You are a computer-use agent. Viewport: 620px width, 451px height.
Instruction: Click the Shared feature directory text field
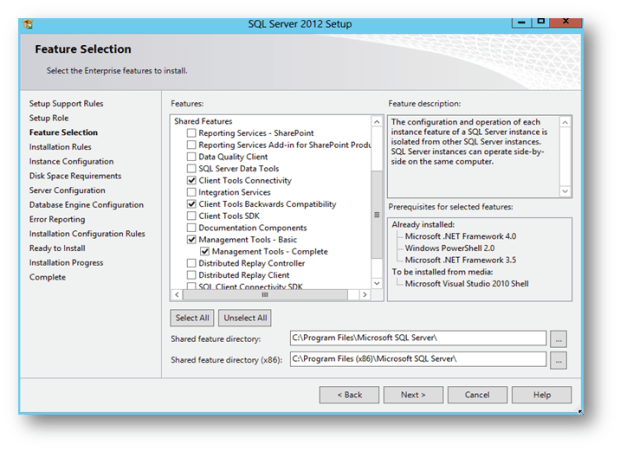(417, 340)
